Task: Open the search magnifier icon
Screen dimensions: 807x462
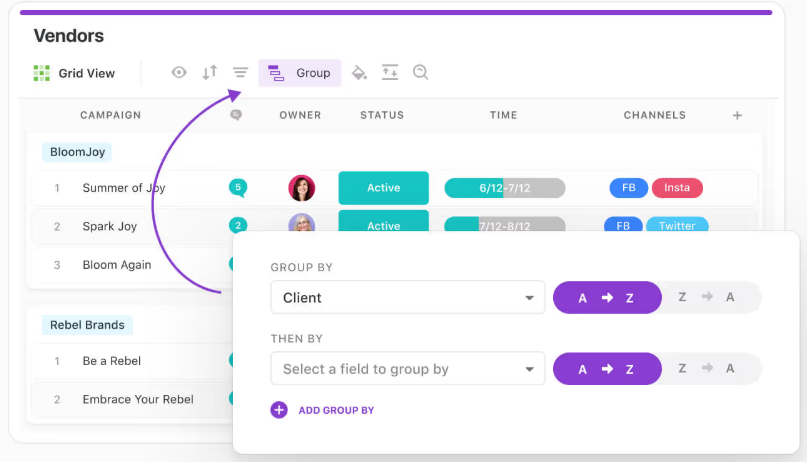Action: (421, 72)
